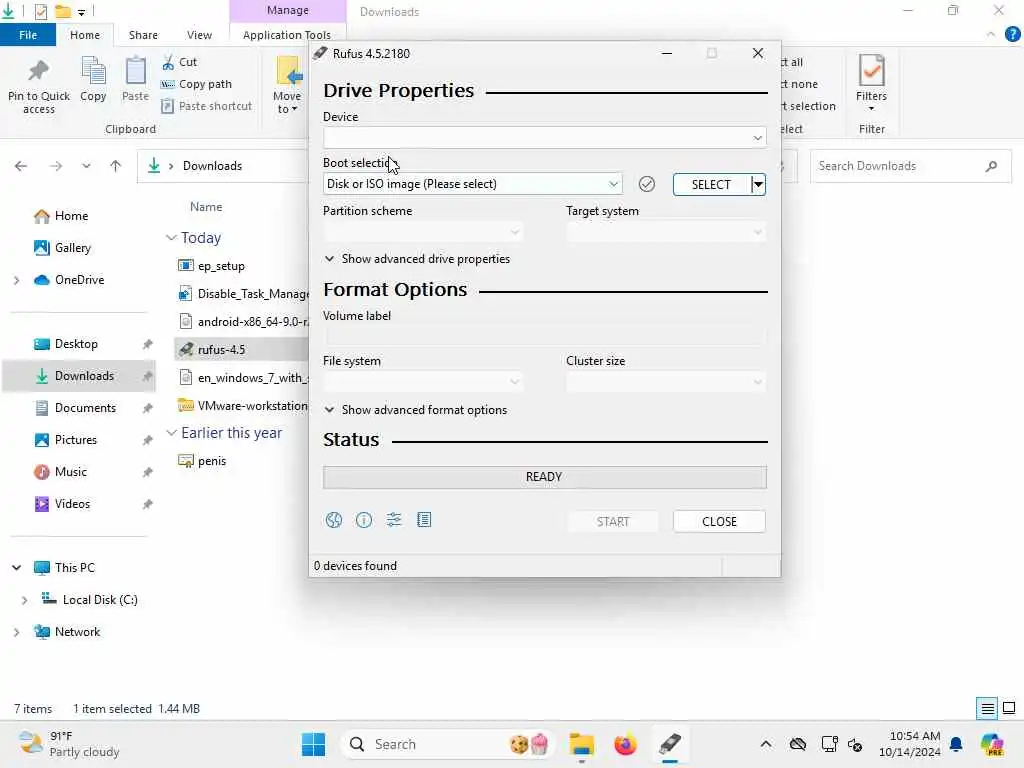Click the Volume label input field
The image size is (1024, 768).
[x=544, y=336]
